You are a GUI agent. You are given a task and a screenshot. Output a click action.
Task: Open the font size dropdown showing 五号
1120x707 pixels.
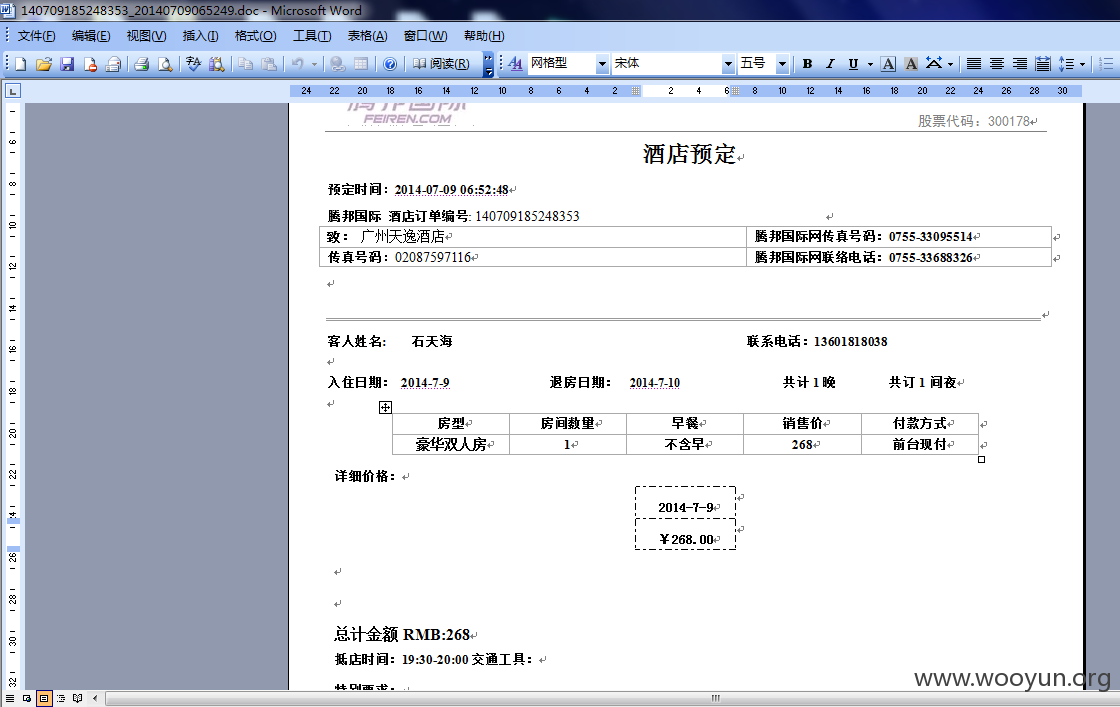coord(782,64)
